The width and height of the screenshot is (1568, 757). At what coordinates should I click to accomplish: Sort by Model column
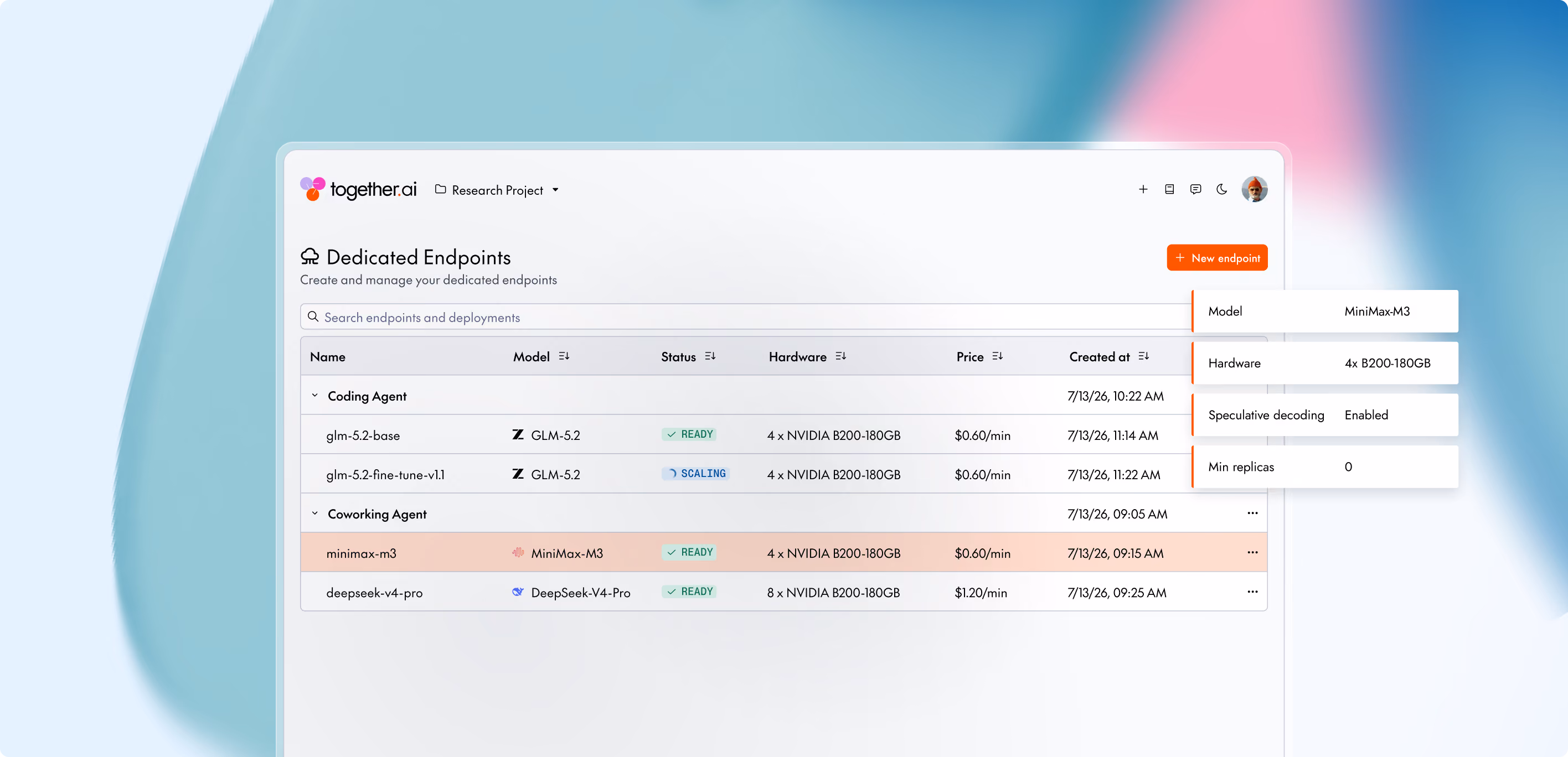[564, 356]
